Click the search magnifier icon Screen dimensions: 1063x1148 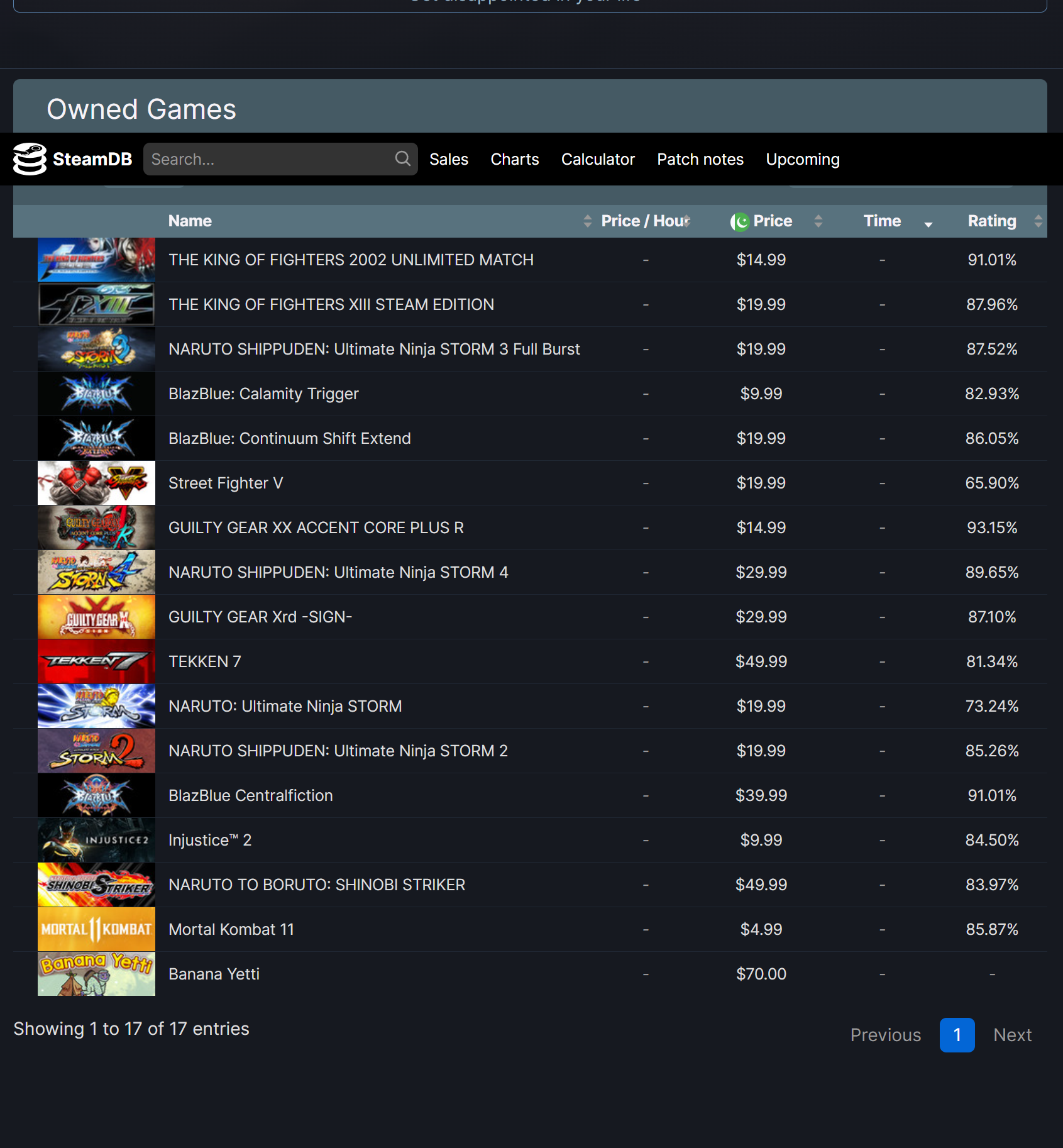(402, 159)
